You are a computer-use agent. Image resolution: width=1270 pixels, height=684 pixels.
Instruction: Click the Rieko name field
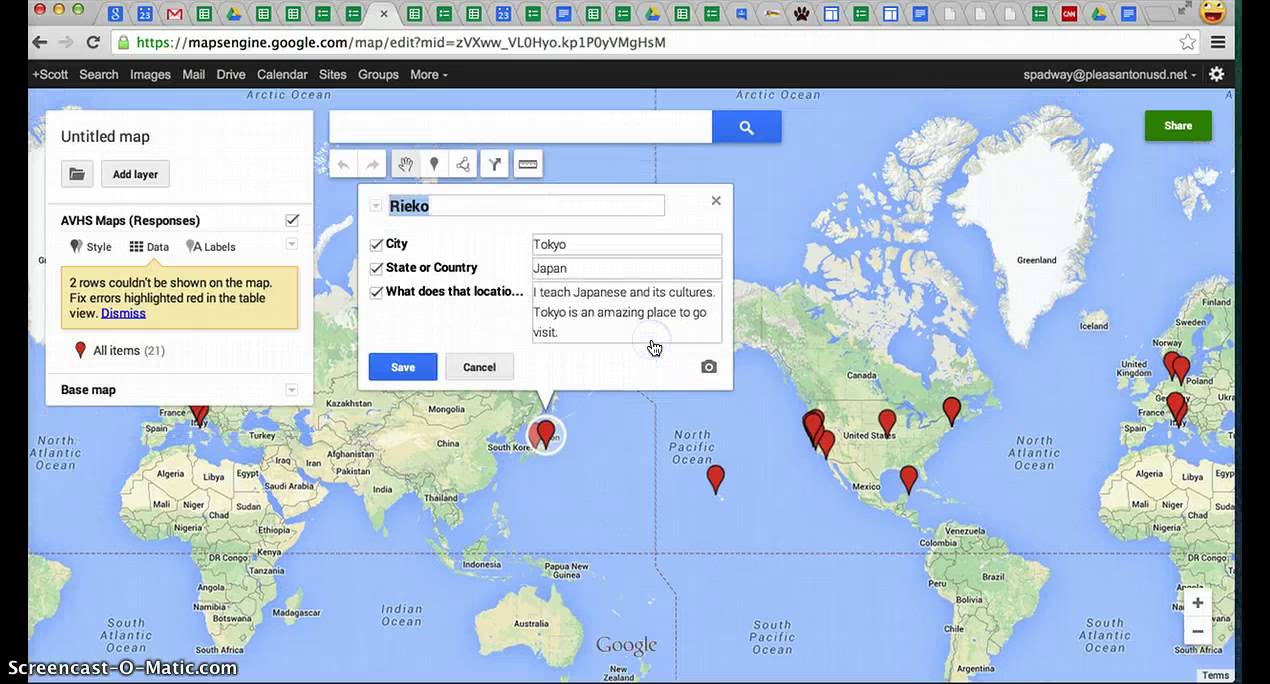click(526, 205)
